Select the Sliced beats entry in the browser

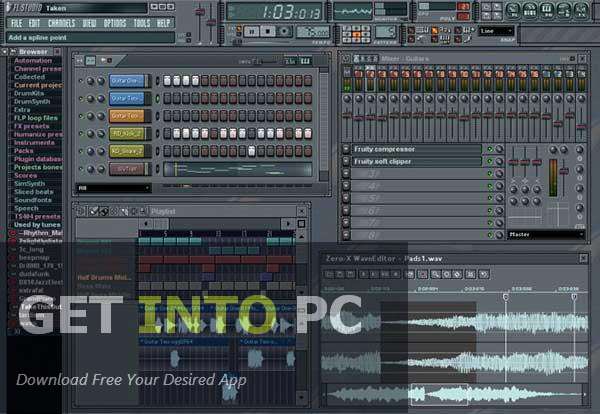pos(34,192)
